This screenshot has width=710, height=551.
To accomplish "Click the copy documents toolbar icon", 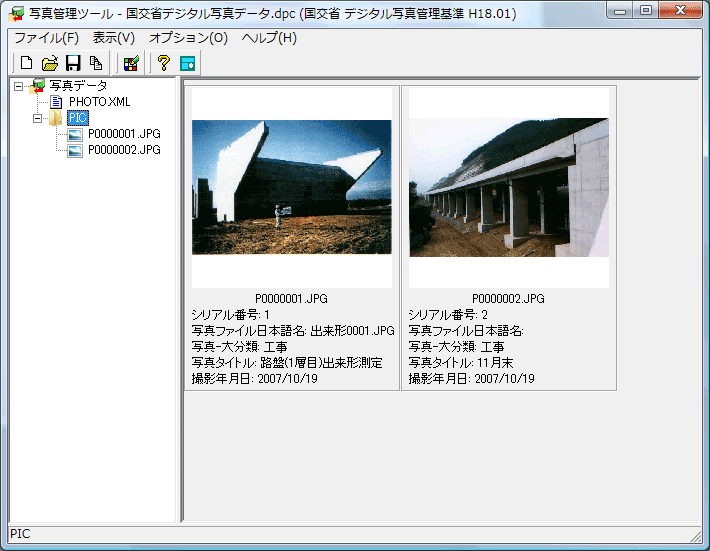I will pos(96,63).
